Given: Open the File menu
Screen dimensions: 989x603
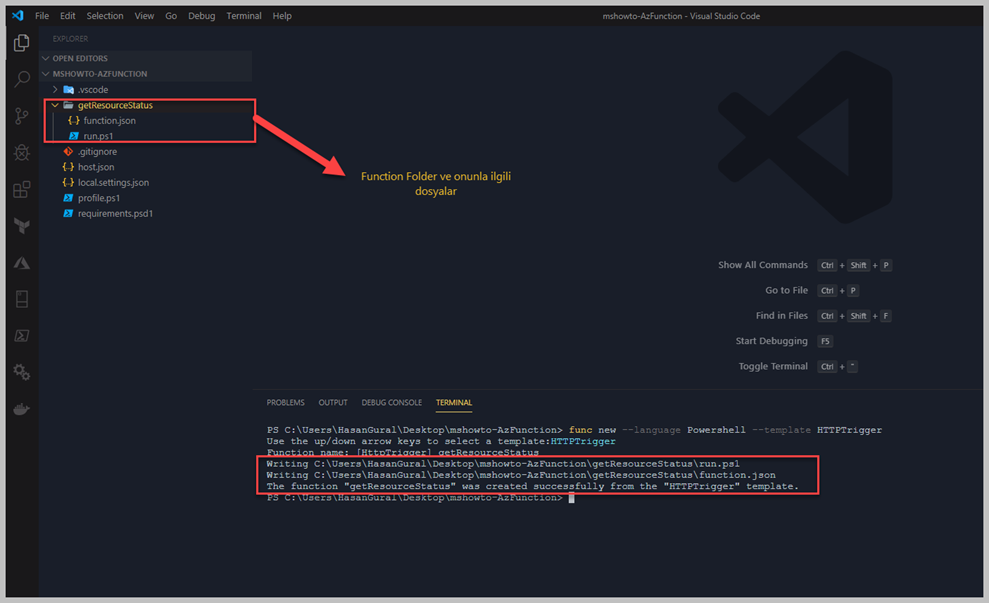Looking at the screenshot, I should pos(42,16).
